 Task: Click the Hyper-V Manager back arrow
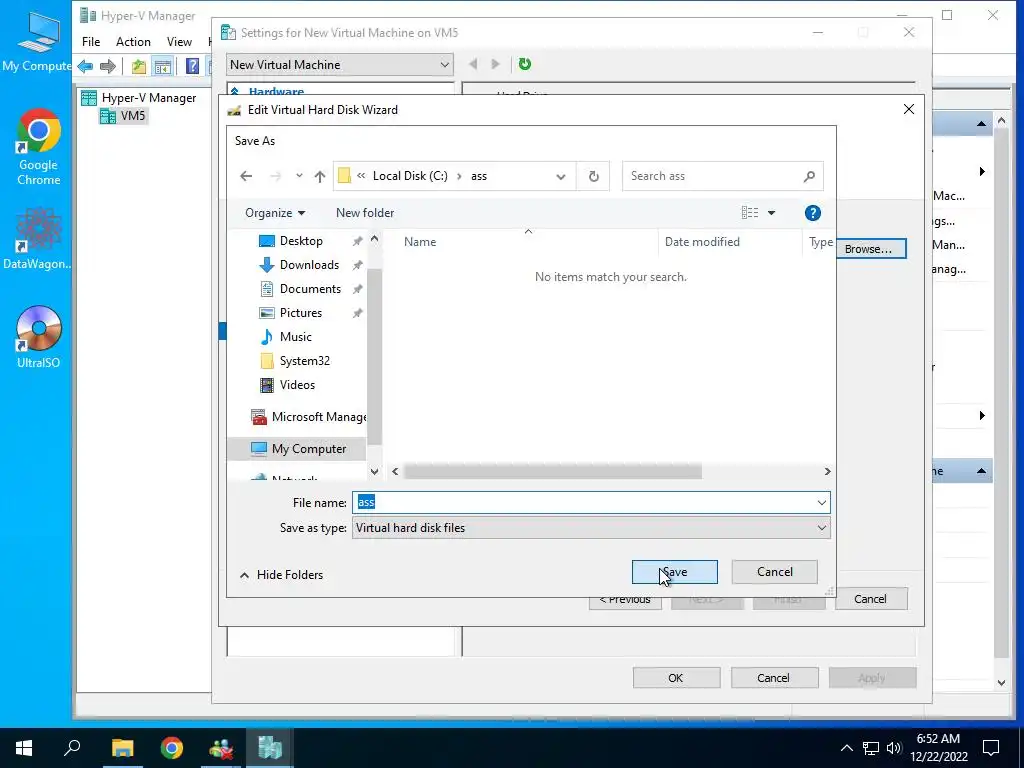click(85, 66)
